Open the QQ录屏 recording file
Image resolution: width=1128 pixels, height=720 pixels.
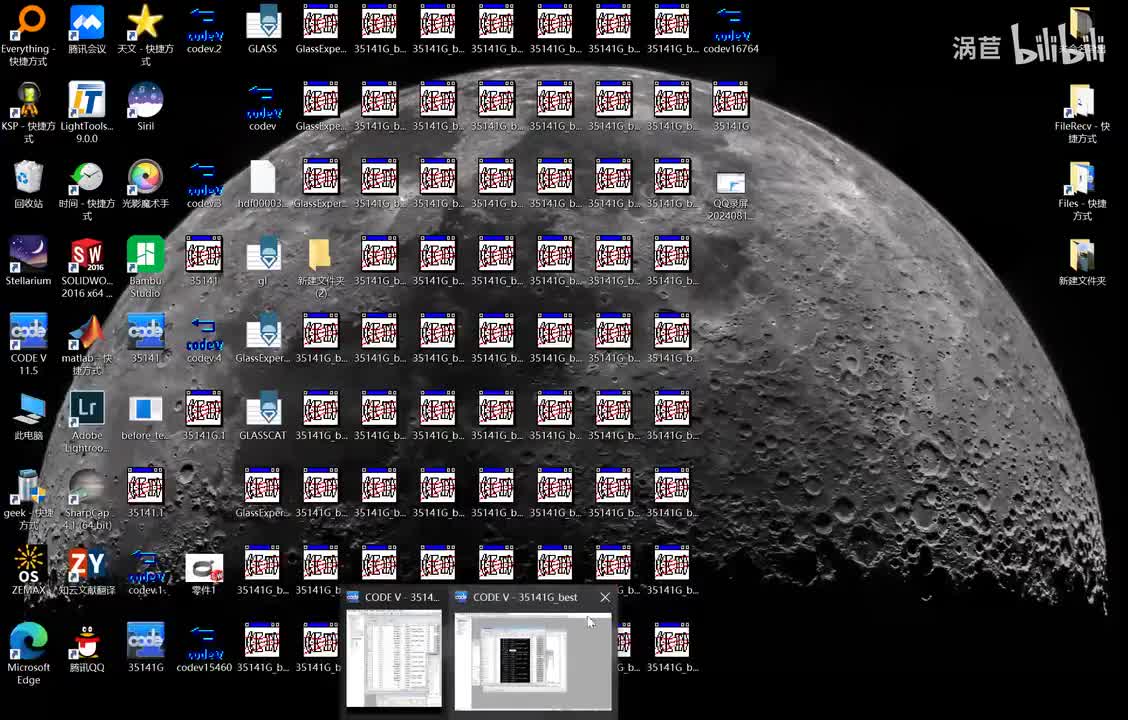pyautogui.click(x=731, y=196)
